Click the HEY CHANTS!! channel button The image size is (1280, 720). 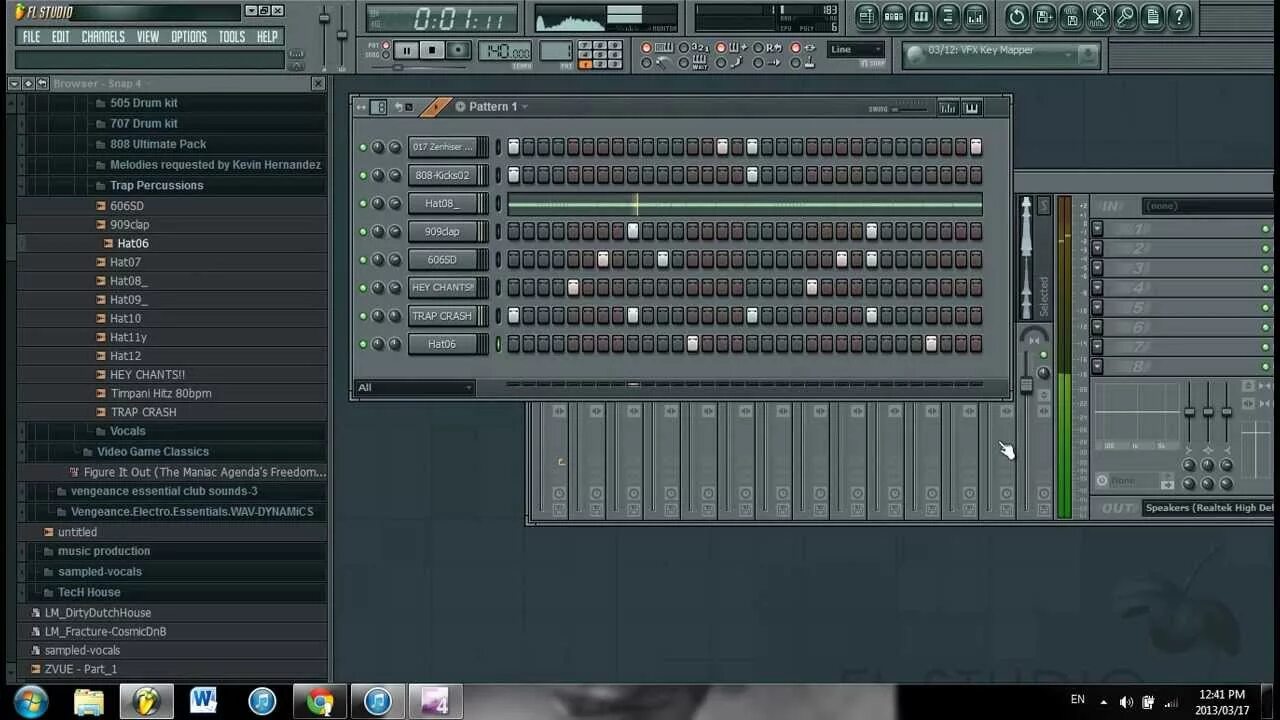coord(442,287)
